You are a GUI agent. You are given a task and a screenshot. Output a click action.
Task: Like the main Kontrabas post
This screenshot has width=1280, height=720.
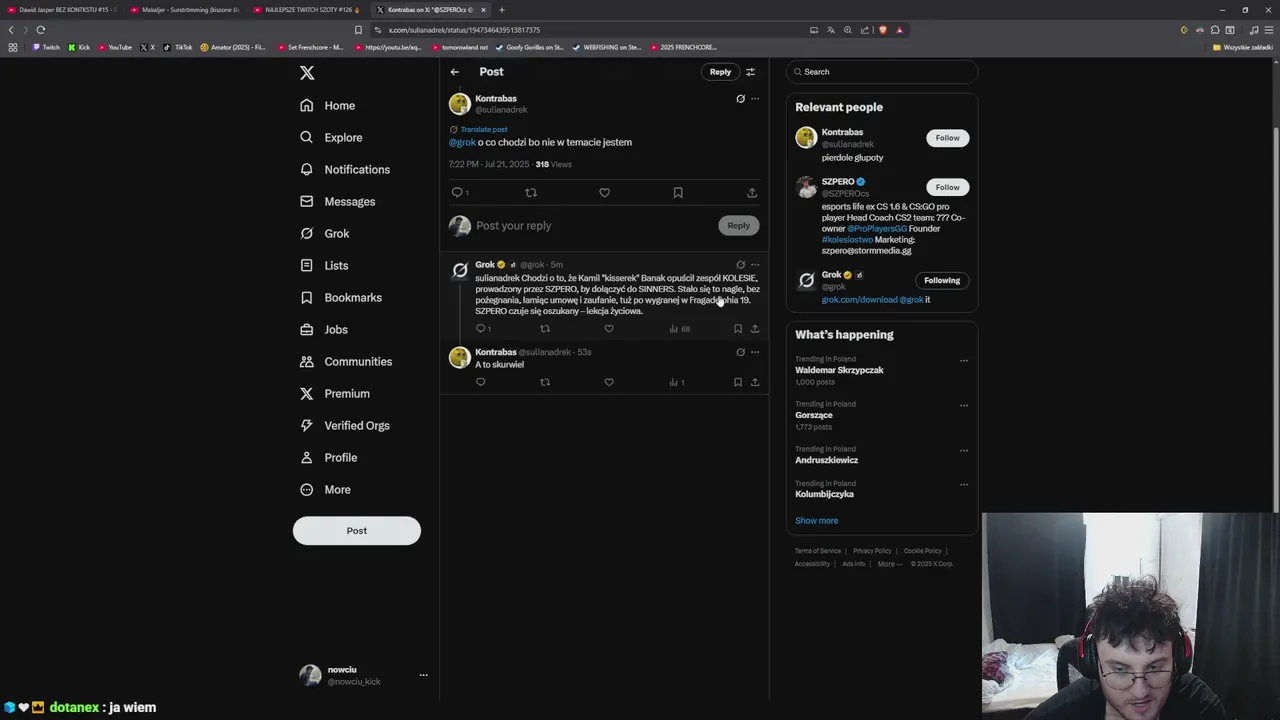(x=604, y=192)
